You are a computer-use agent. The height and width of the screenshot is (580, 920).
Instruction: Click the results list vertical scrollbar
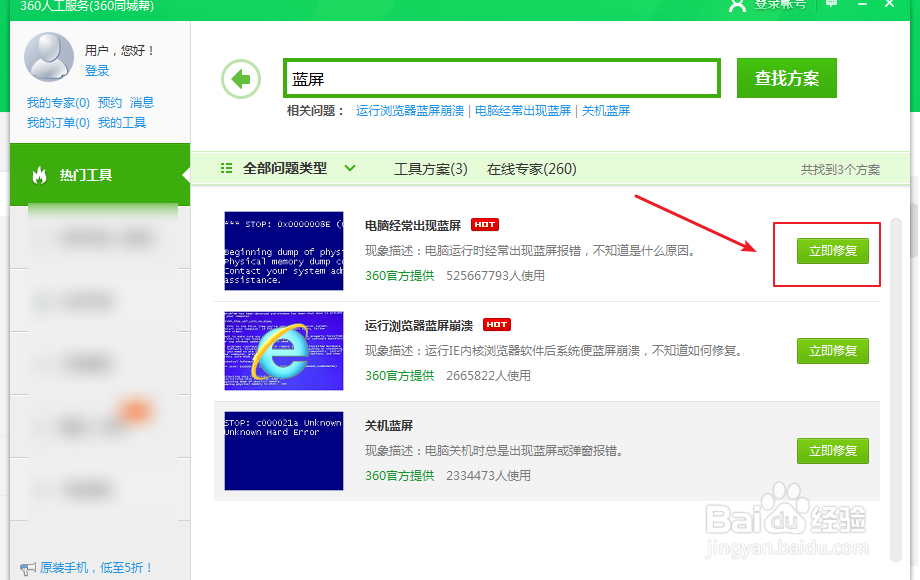[x=895, y=390]
